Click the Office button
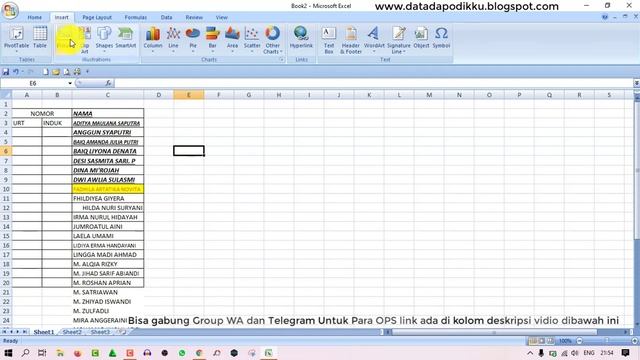This screenshot has width=640, height=360. pyautogui.click(x=9, y=10)
